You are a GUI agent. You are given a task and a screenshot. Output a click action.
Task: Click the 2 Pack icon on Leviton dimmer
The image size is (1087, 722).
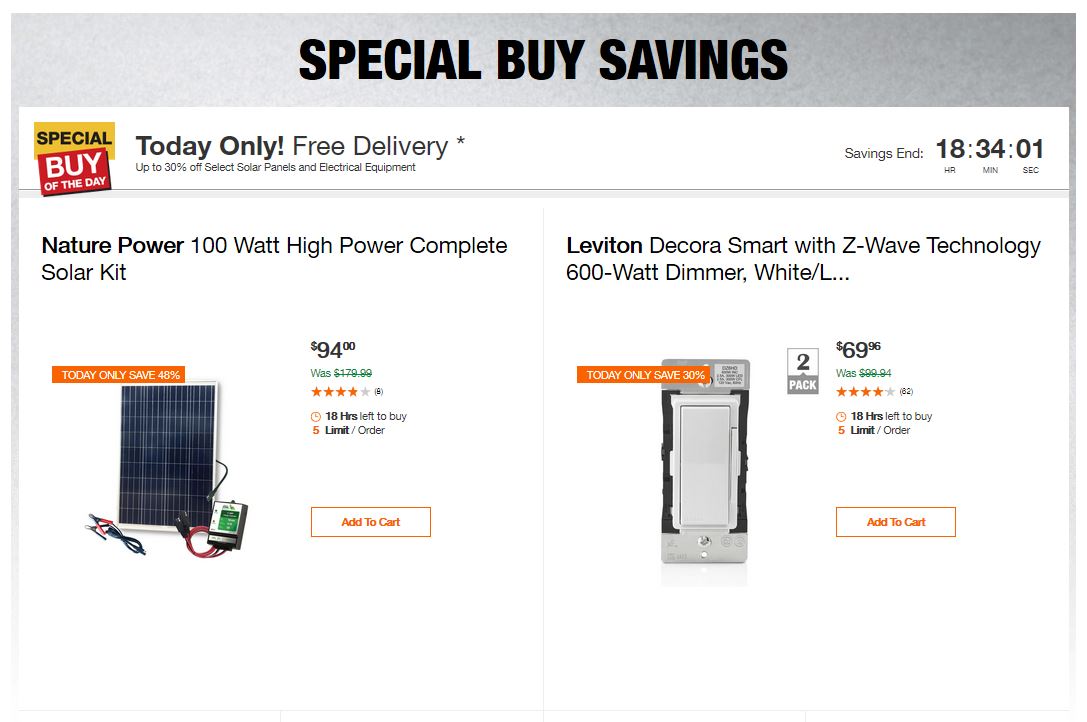click(802, 371)
